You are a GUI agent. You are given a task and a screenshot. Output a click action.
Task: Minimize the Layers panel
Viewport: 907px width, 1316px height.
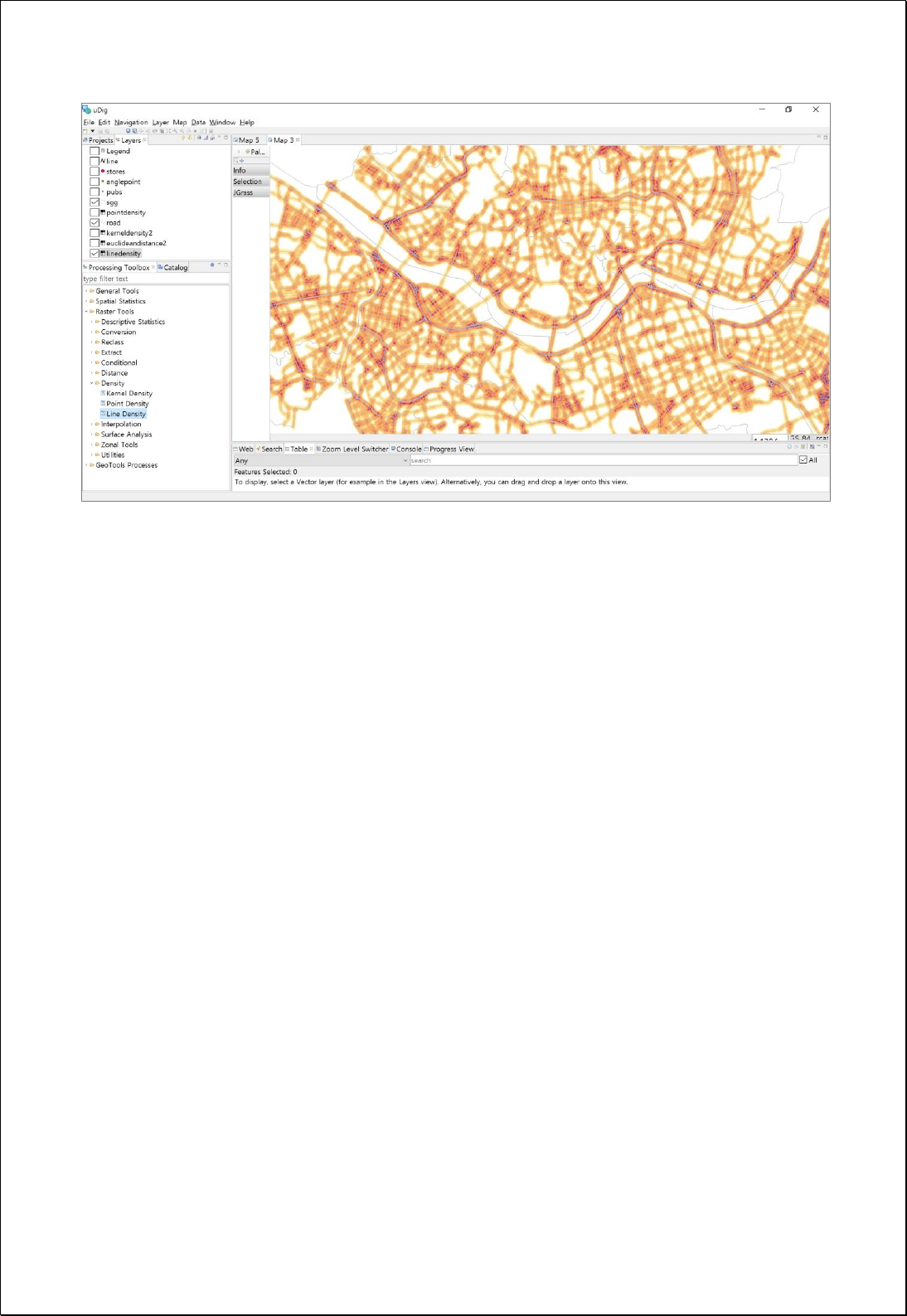tap(220, 138)
